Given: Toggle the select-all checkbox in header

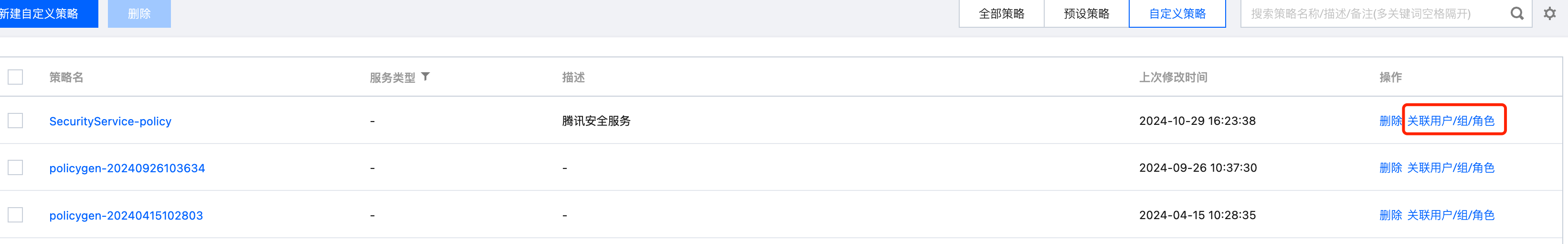Looking at the screenshot, I should (x=15, y=77).
